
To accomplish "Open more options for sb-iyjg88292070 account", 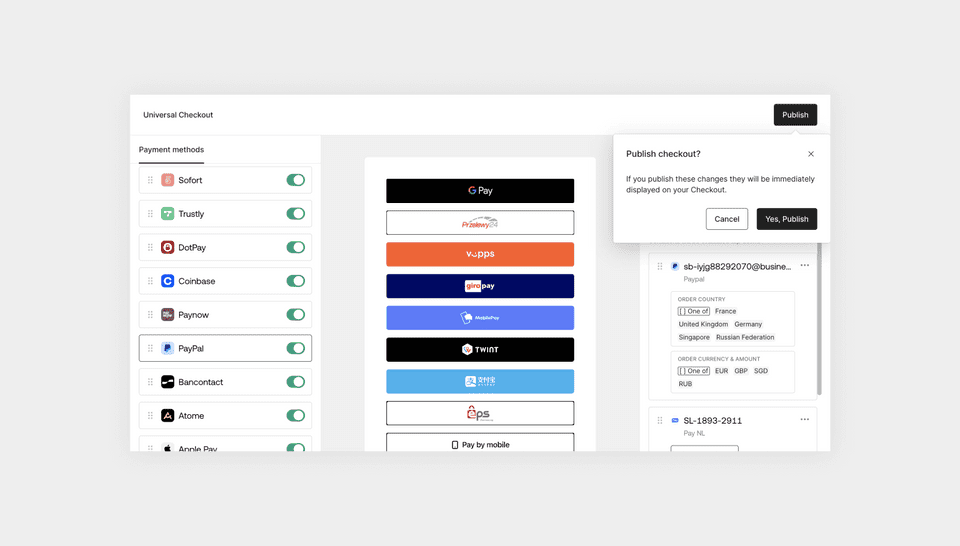I will 804,266.
